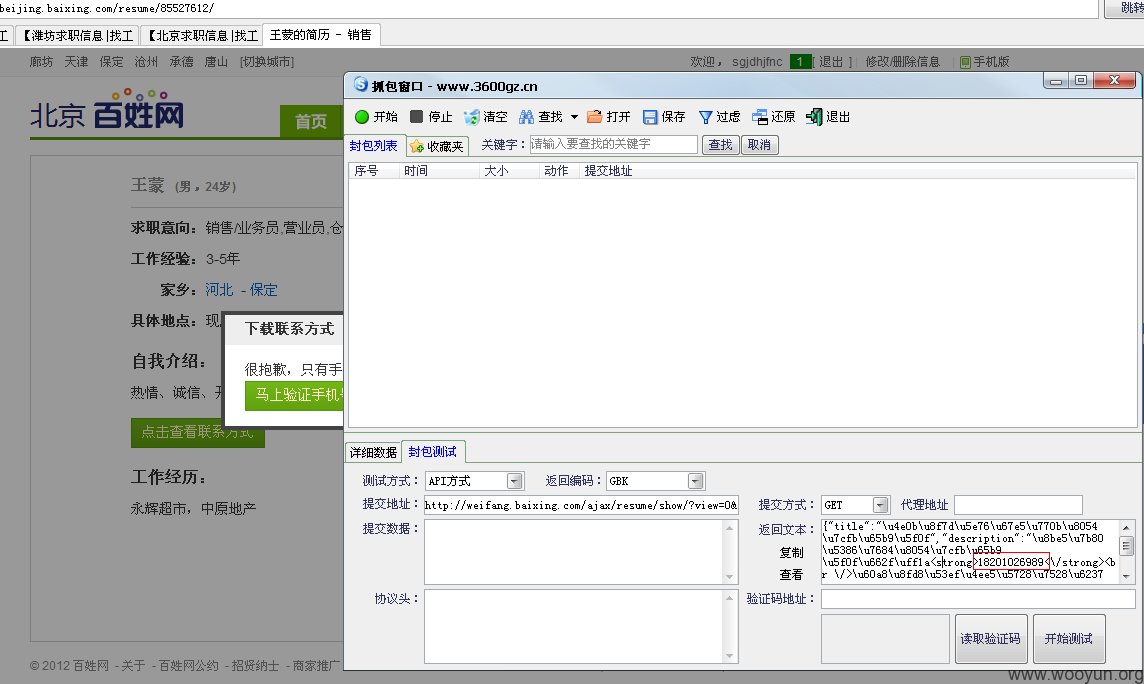This screenshot has width=1144, height=684.
Task: Click the Filter (过滤) funnel icon
Action: [706, 117]
